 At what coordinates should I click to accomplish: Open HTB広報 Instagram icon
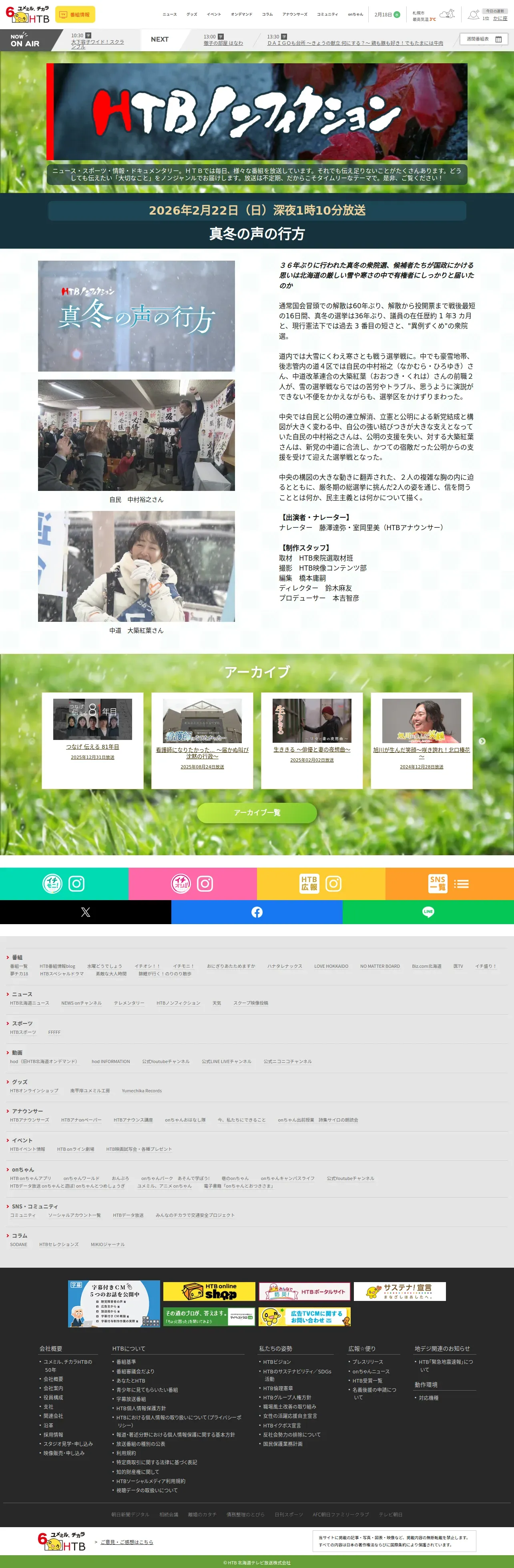pyautogui.click(x=333, y=883)
